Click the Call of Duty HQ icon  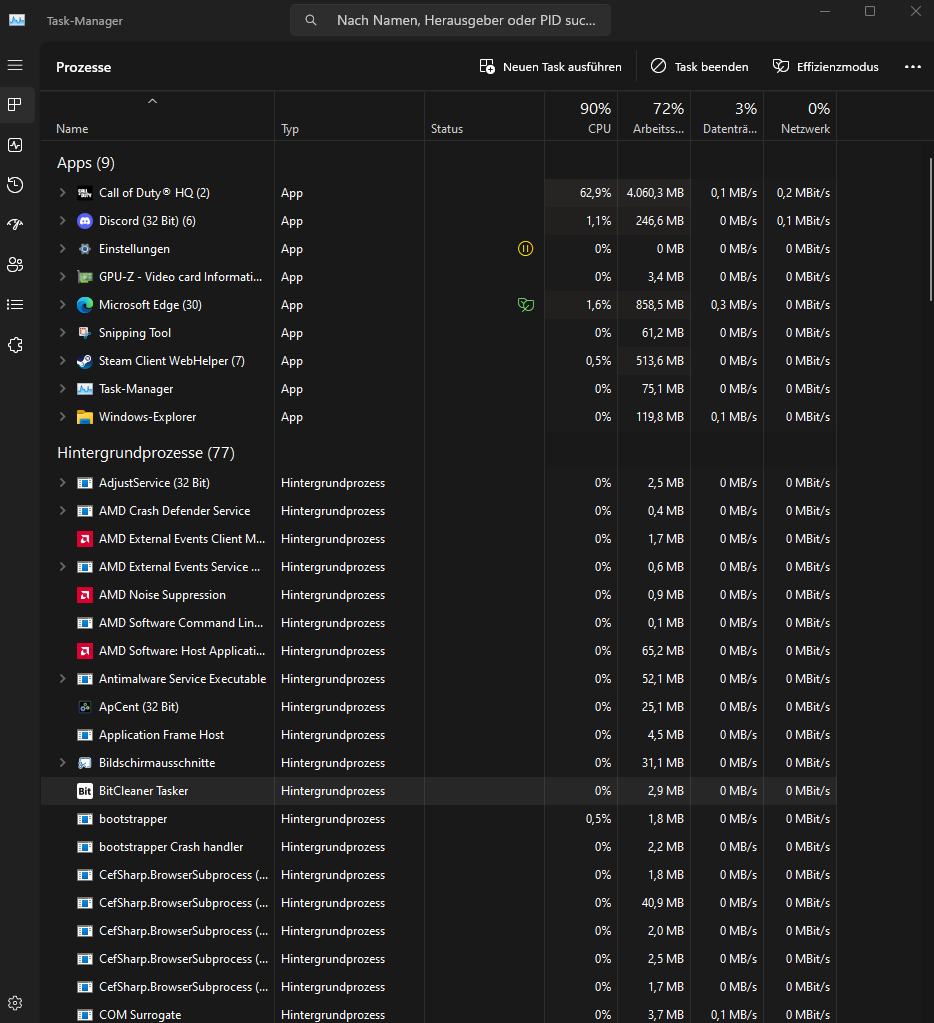(x=85, y=192)
